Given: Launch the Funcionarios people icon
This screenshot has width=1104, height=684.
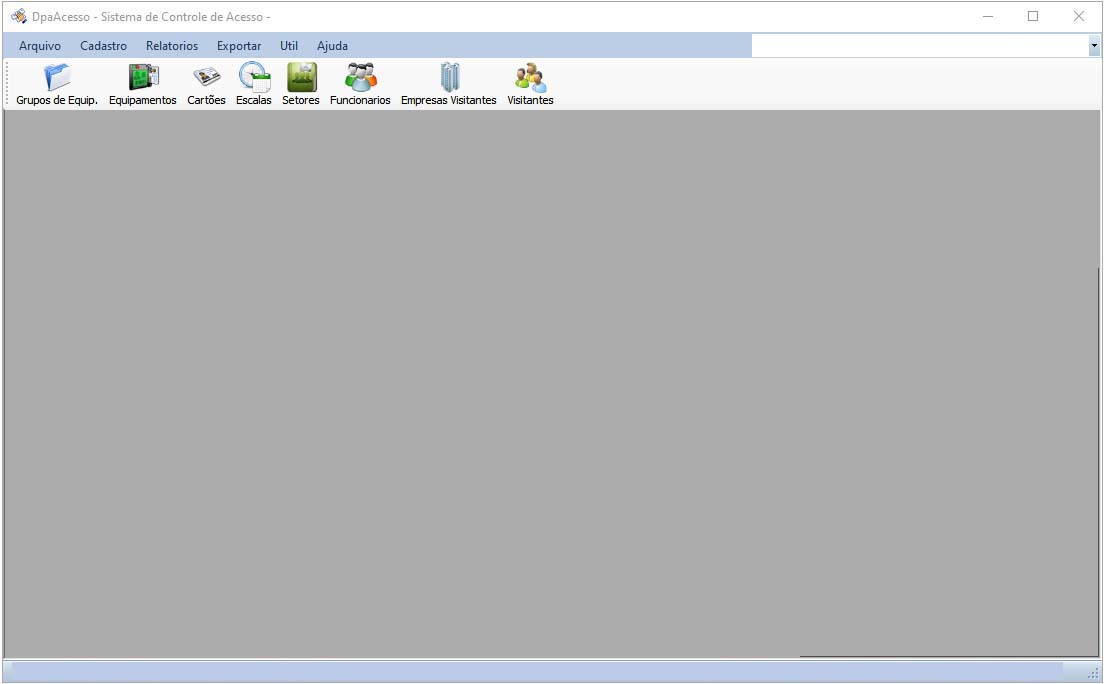Looking at the screenshot, I should tap(360, 78).
